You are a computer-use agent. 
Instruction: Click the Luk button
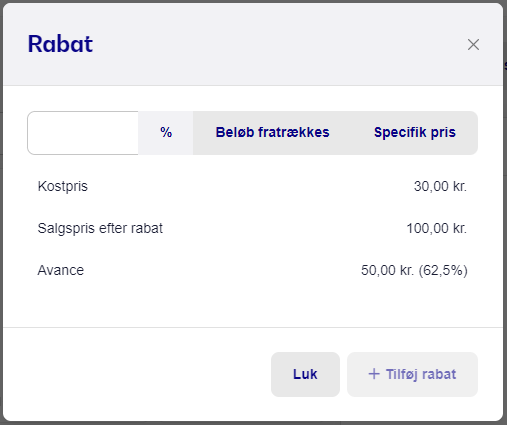(x=305, y=374)
